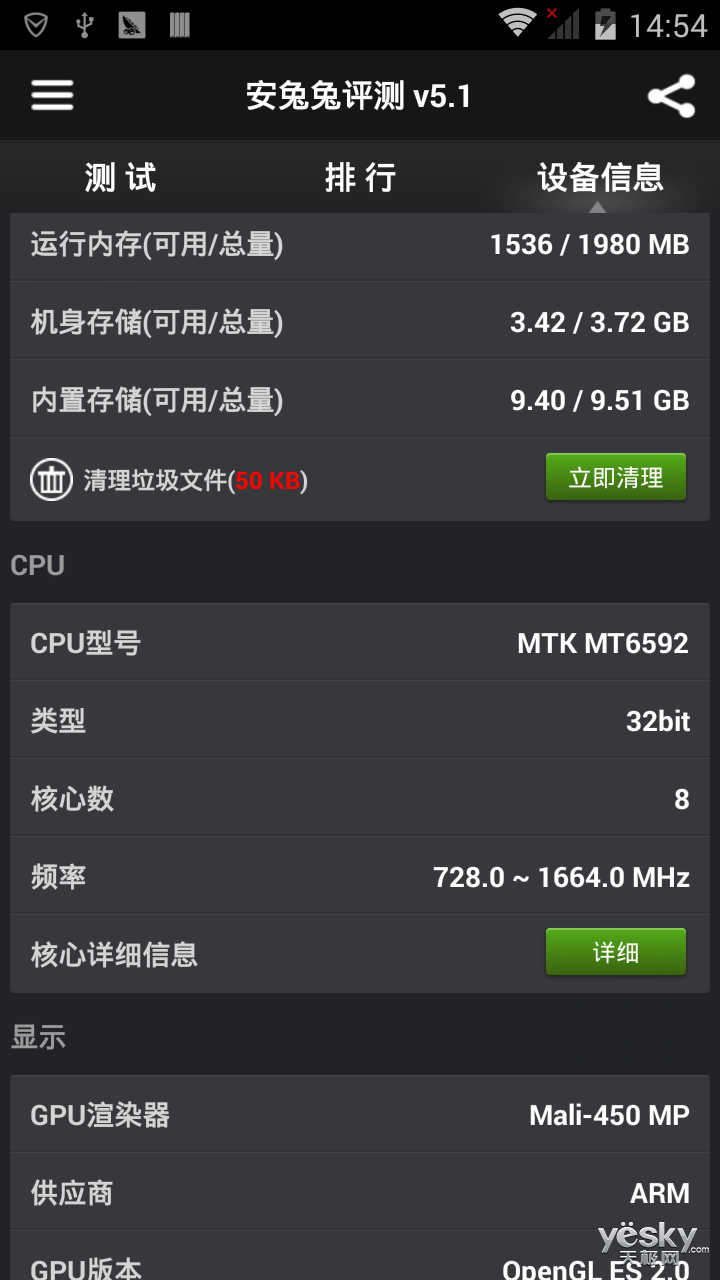The image size is (720, 1280).
Task: Tap the 安兔兔评测 v5.1 title
Action: [x=359, y=96]
